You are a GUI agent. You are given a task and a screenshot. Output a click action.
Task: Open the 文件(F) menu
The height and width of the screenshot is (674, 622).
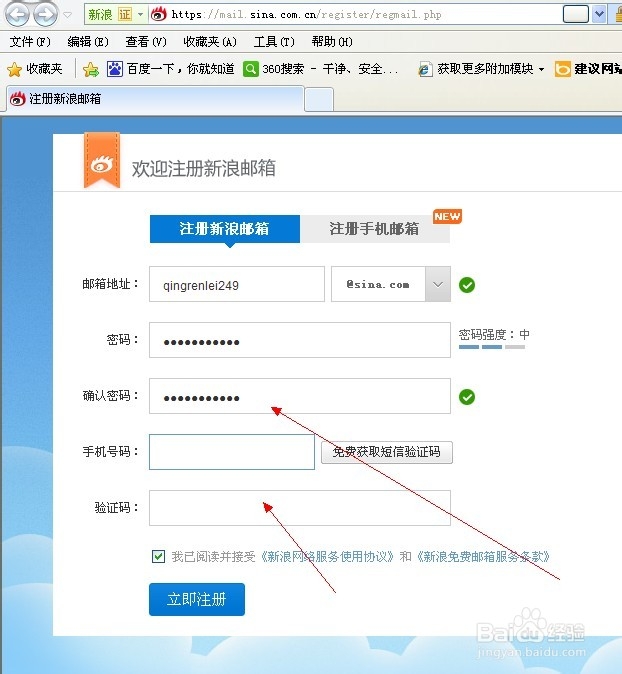click(30, 42)
